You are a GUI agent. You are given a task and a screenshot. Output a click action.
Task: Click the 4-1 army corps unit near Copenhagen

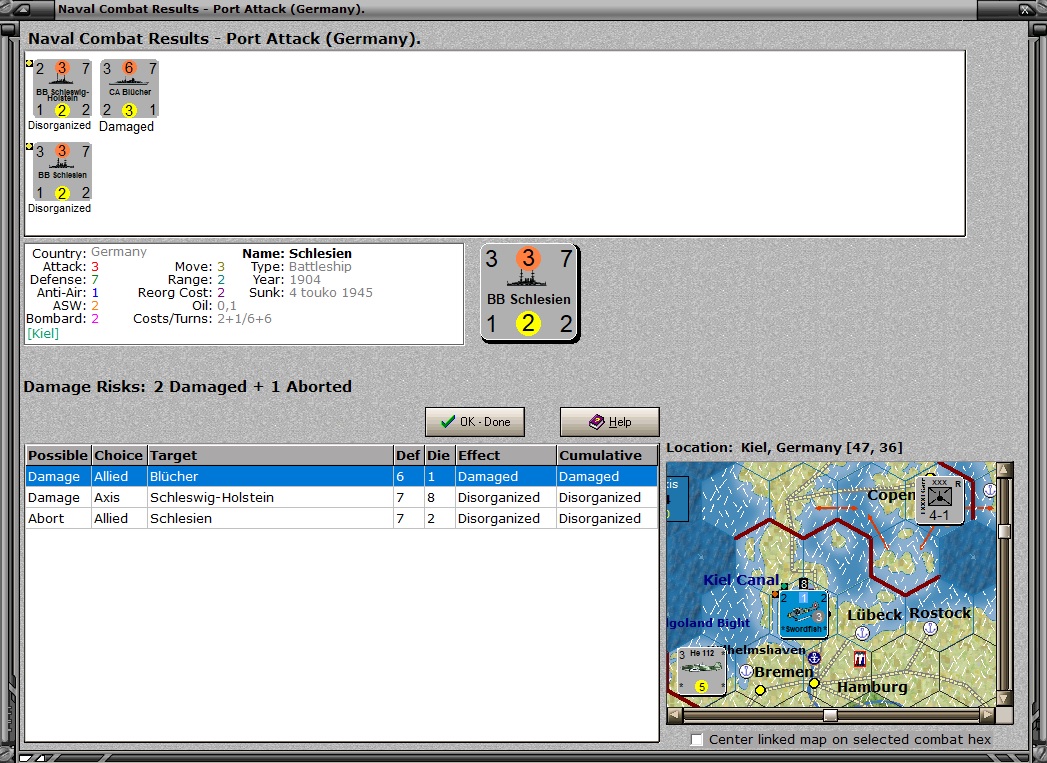(939, 499)
